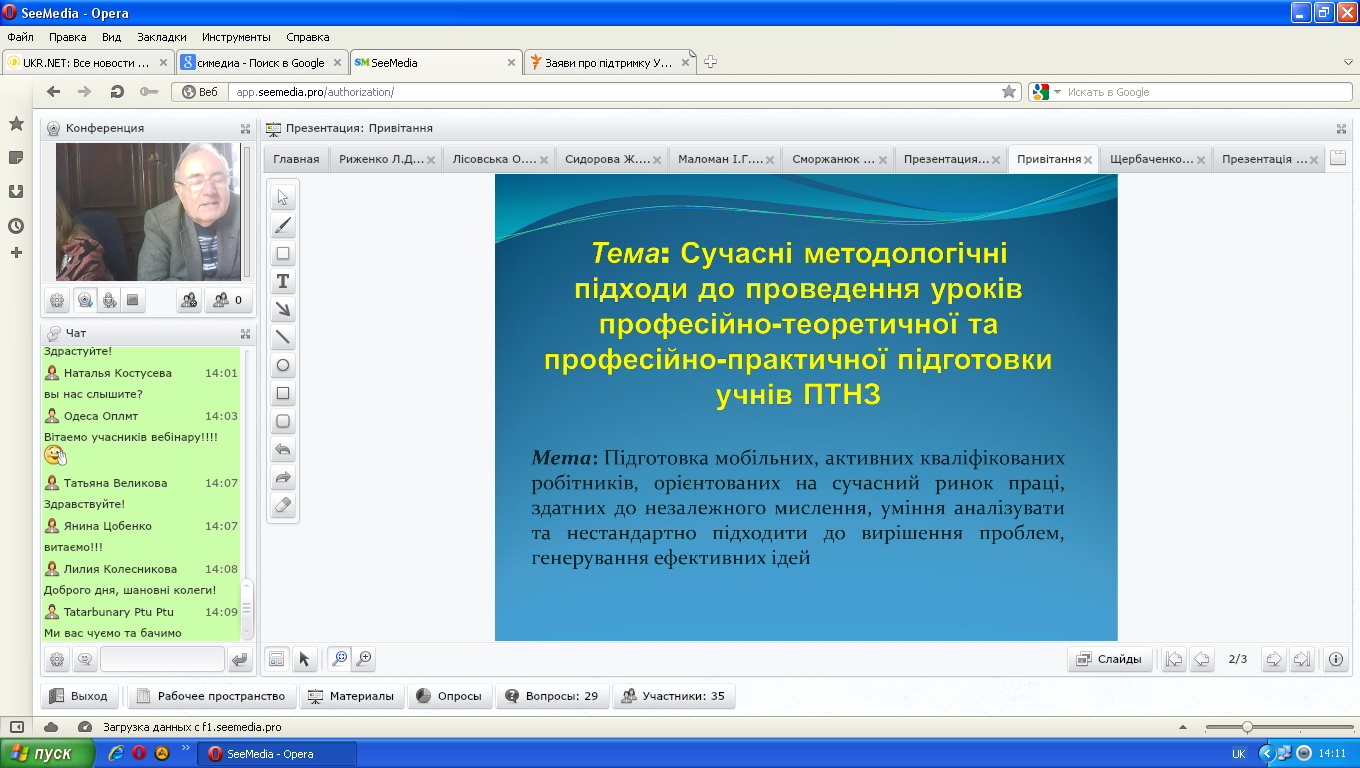Select the Text tool in whiteboard toolbar

[283, 281]
